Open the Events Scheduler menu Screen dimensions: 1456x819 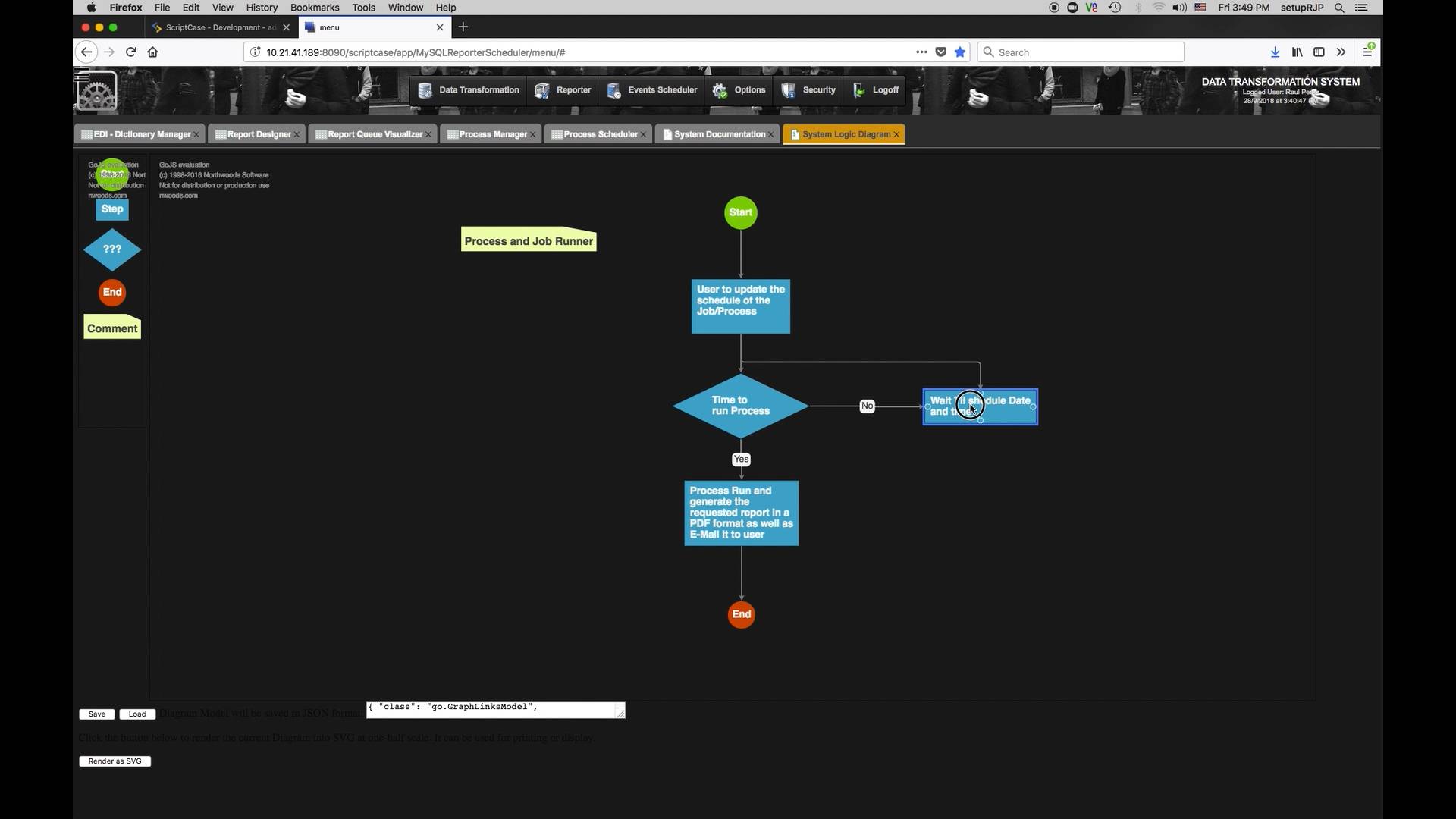pos(653,90)
